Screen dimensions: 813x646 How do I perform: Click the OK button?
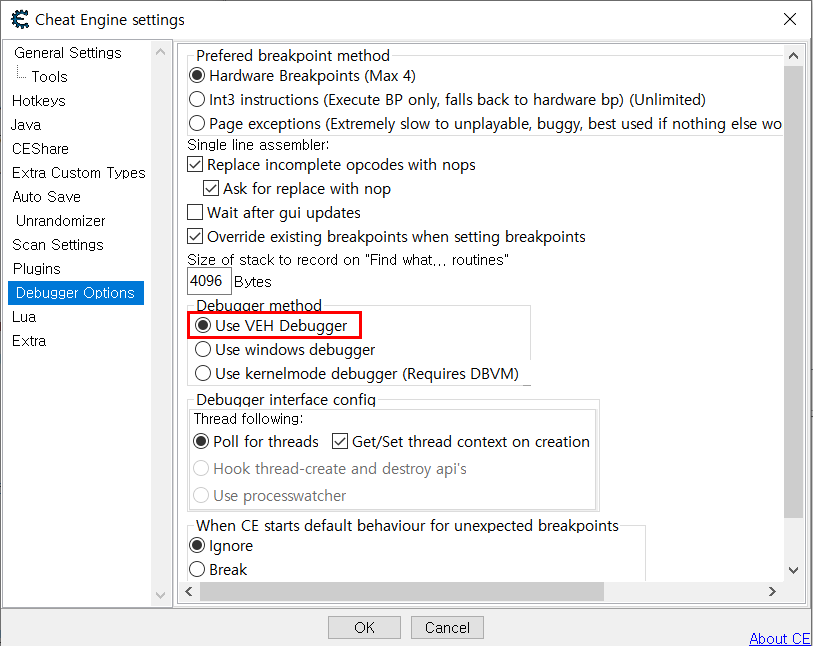(365, 627)
